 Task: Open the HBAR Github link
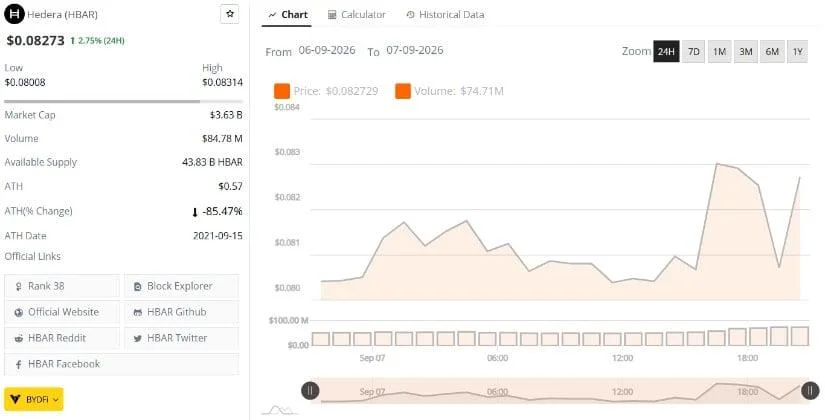tap(182, 312)
